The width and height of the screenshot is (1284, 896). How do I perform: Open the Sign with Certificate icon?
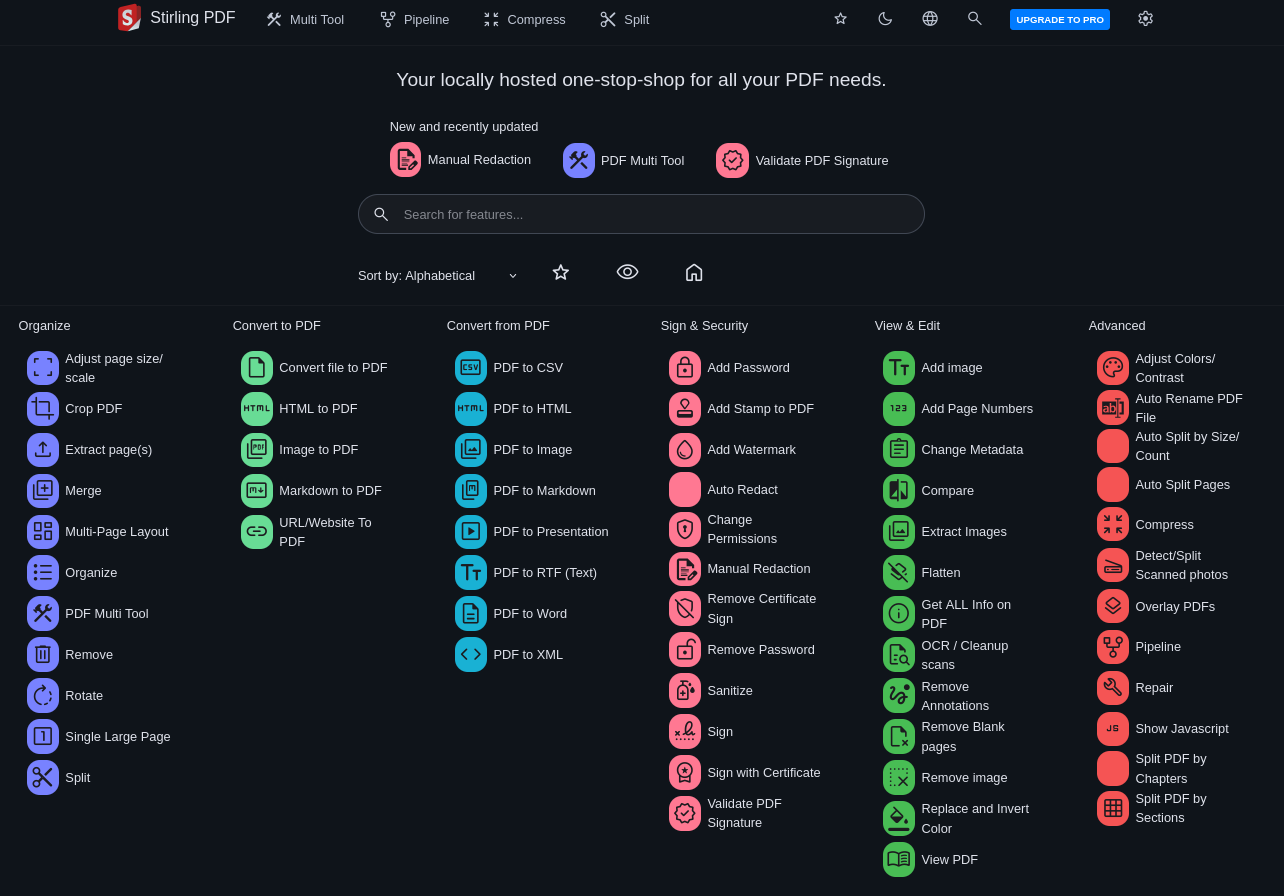[685, 773]
